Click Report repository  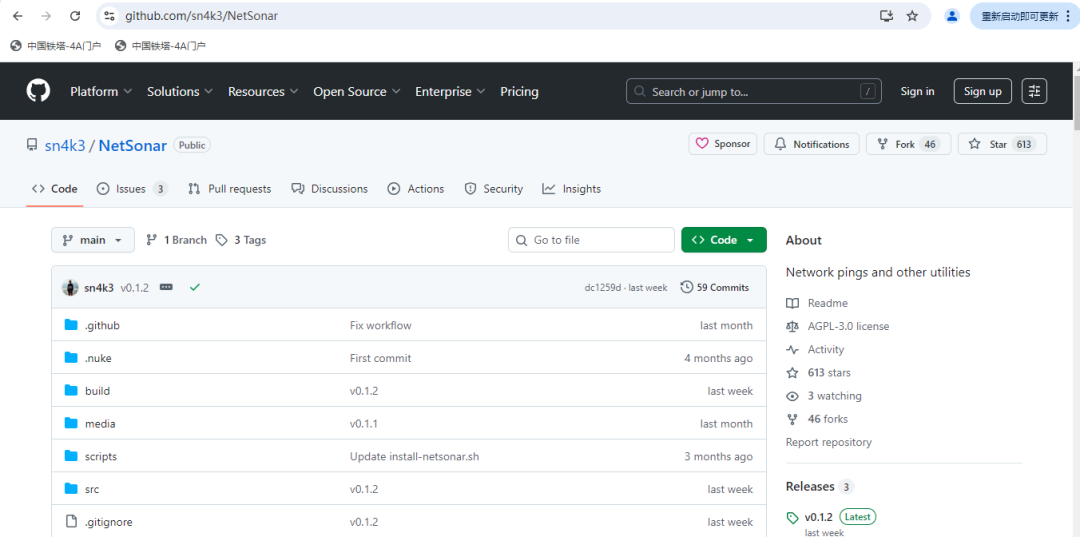[x=829, y=442]
